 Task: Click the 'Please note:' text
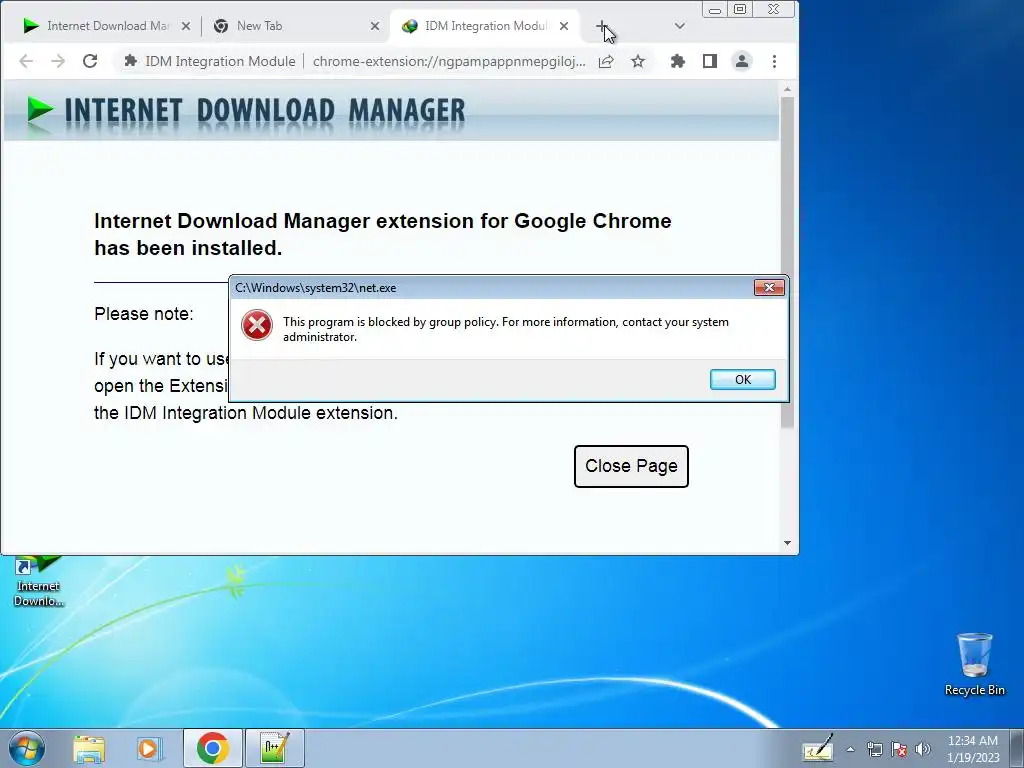point(144,314)
